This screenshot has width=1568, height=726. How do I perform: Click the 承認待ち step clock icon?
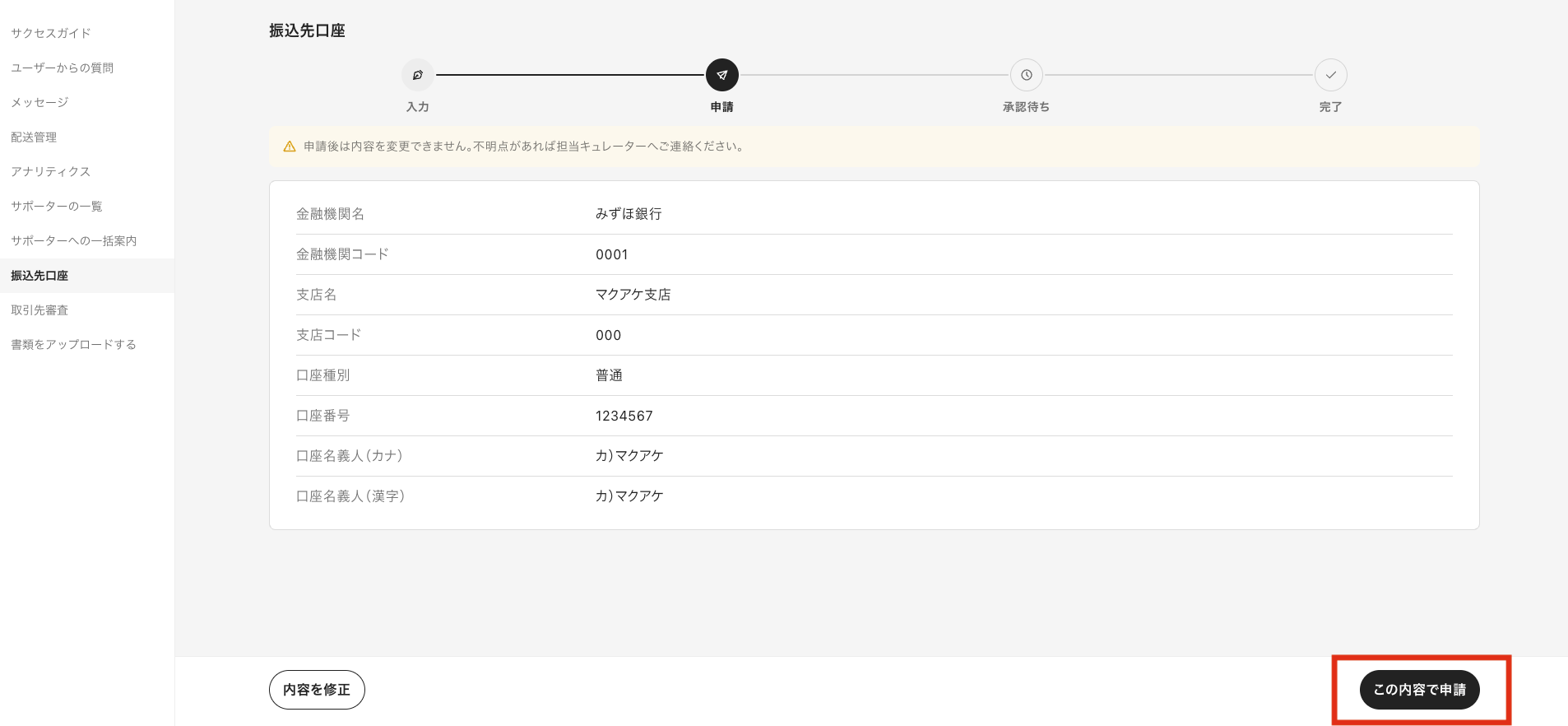pyautogui.click(x=1027, y=75)
